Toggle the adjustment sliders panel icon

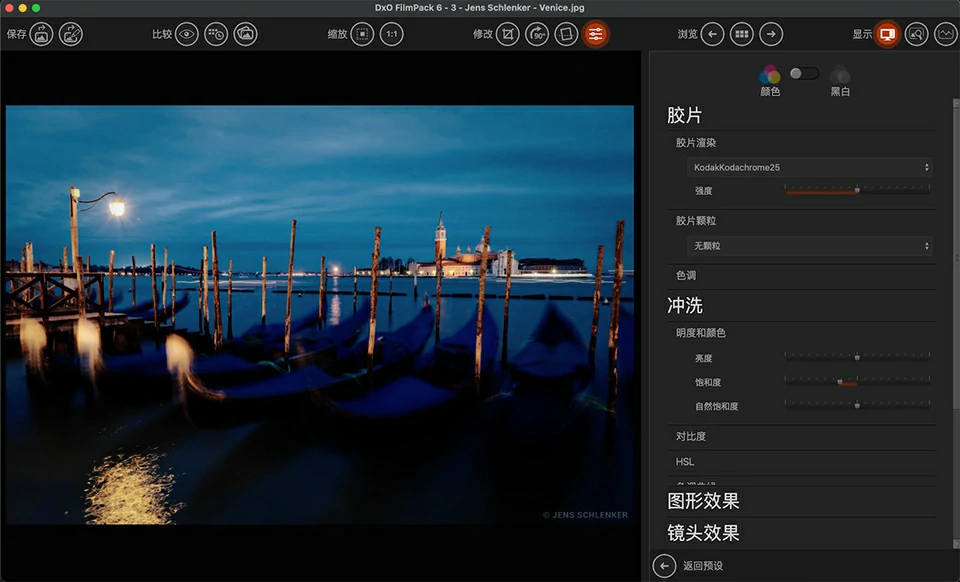tap(596, 34)
